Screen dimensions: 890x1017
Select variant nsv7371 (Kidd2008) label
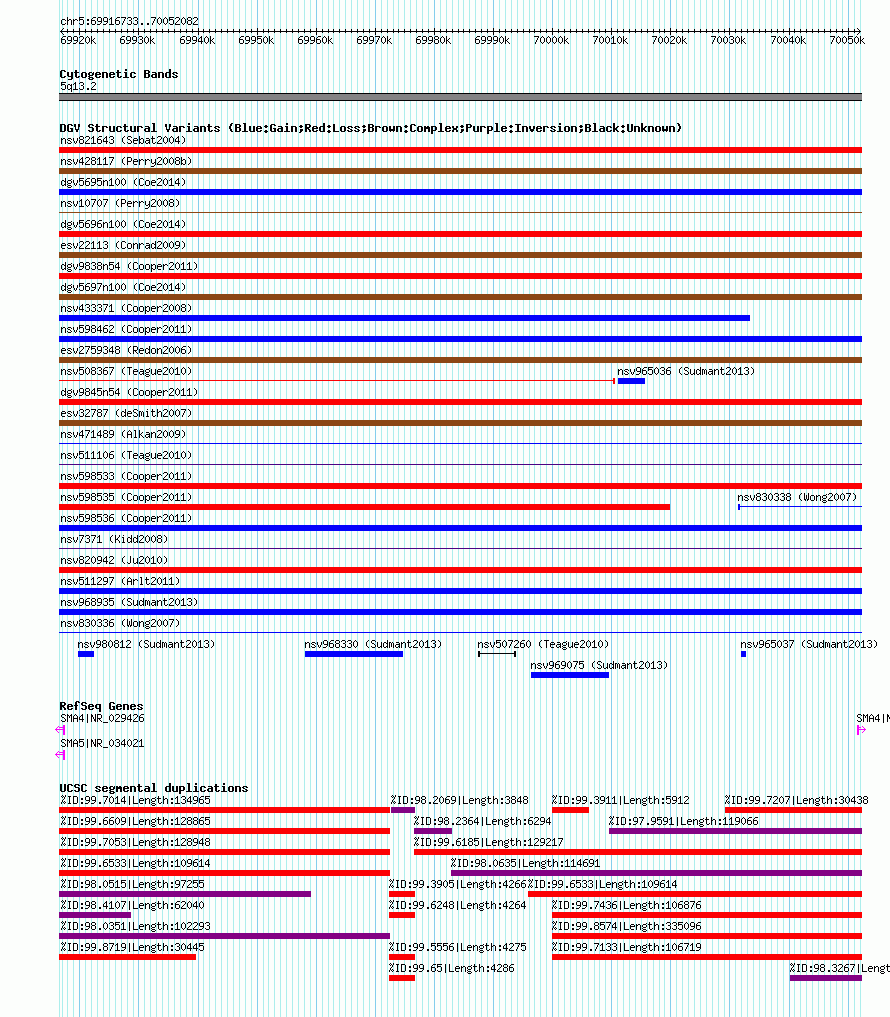tap(114, 539)
